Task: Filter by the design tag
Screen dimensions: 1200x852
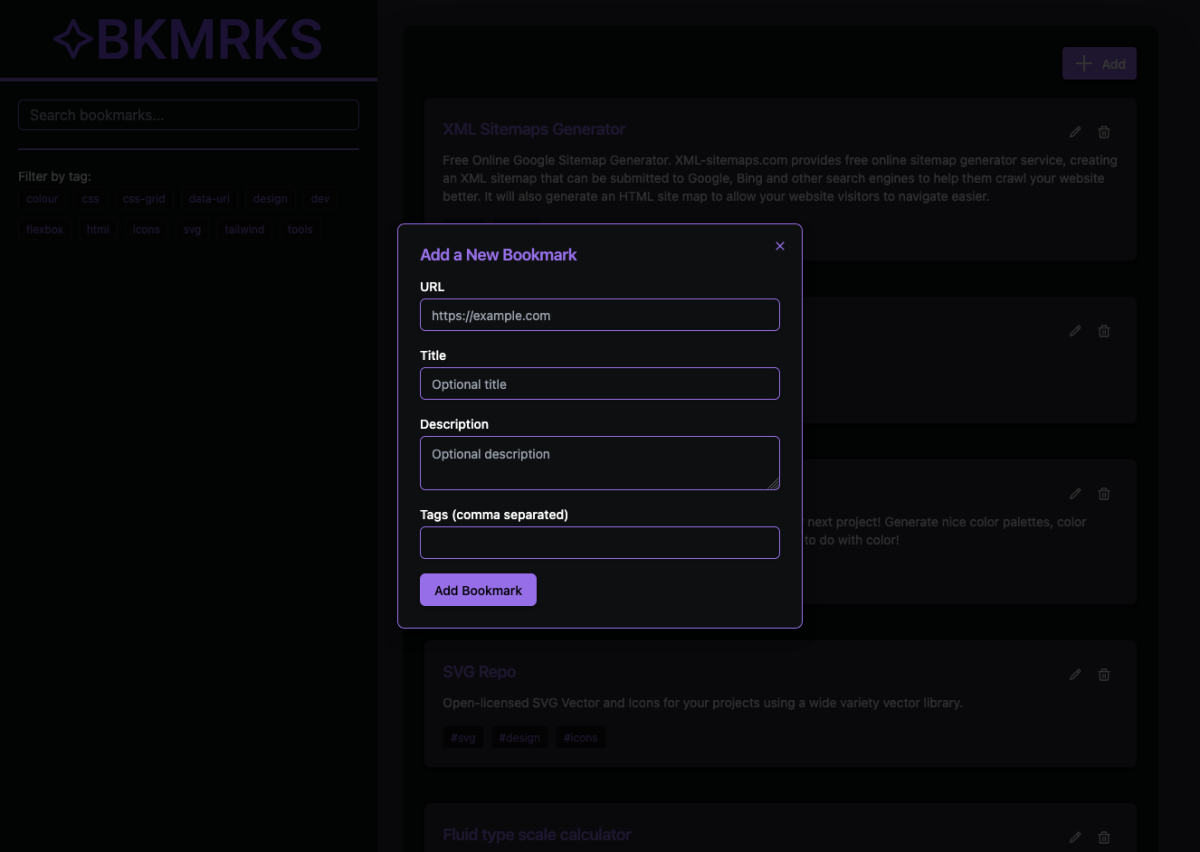Action: 270,199
